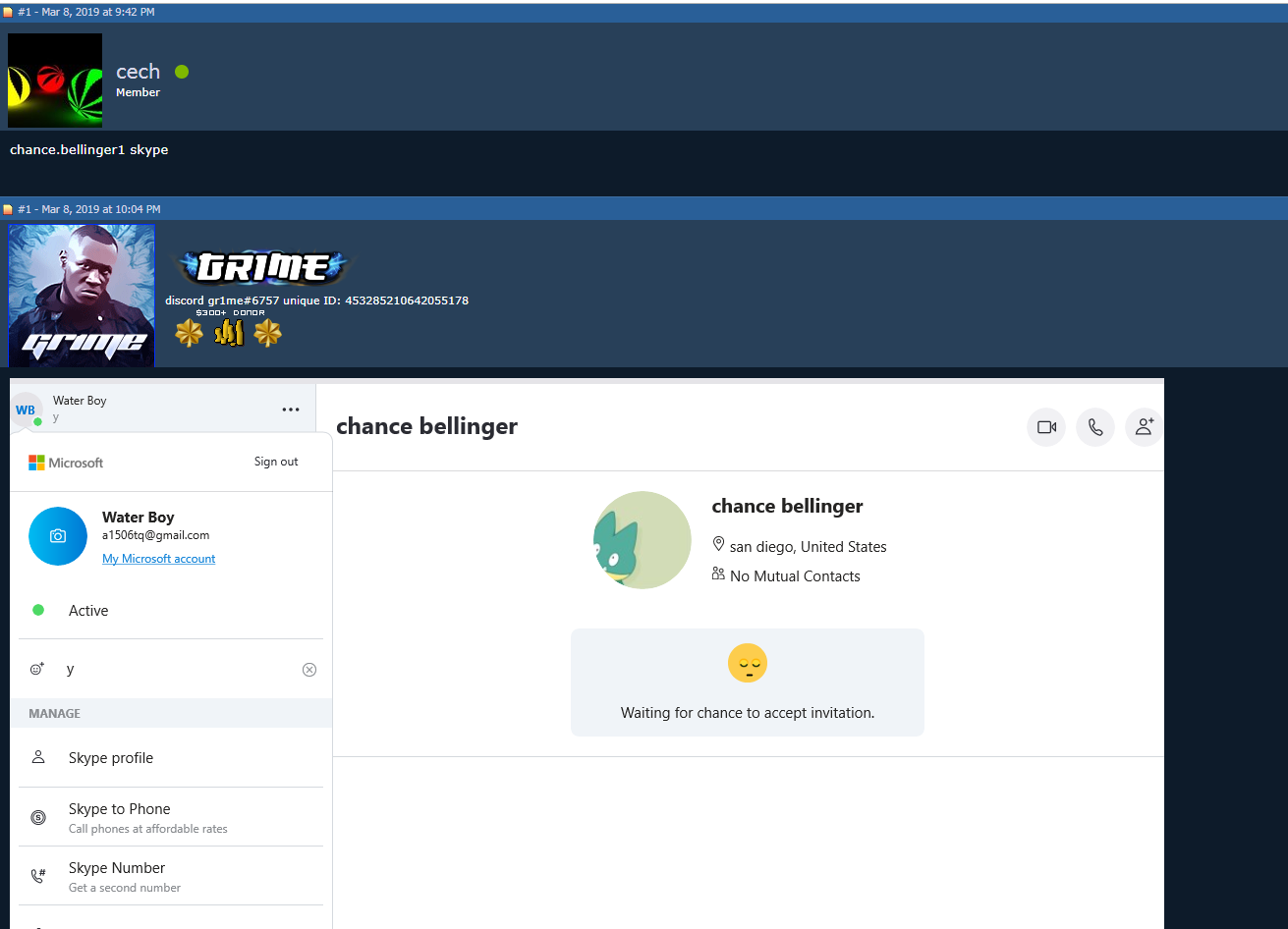
Task: Click the GRIME signature banner
Action: pyautogui.click(x=261, y=267)
